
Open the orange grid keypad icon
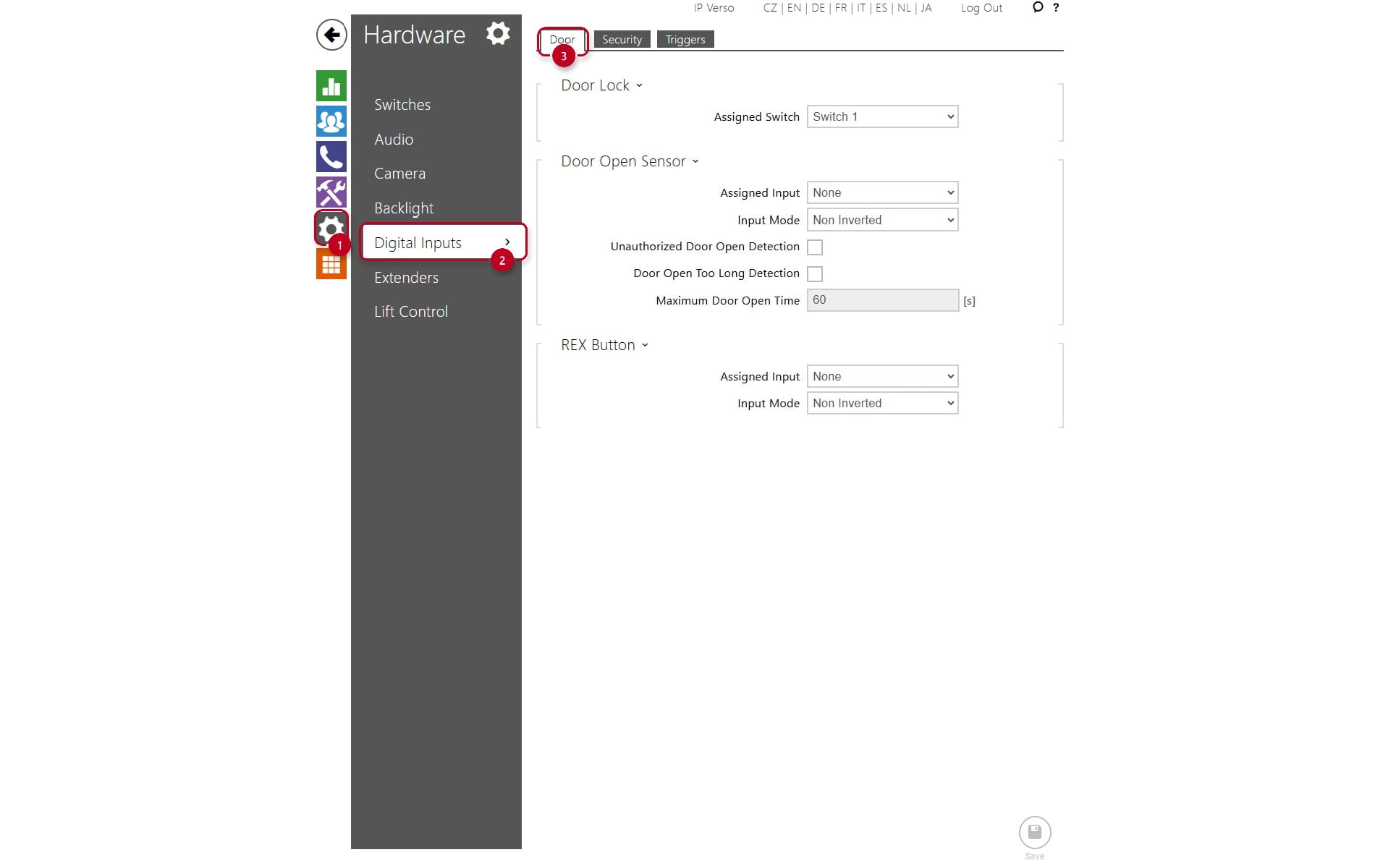[331, 264]
